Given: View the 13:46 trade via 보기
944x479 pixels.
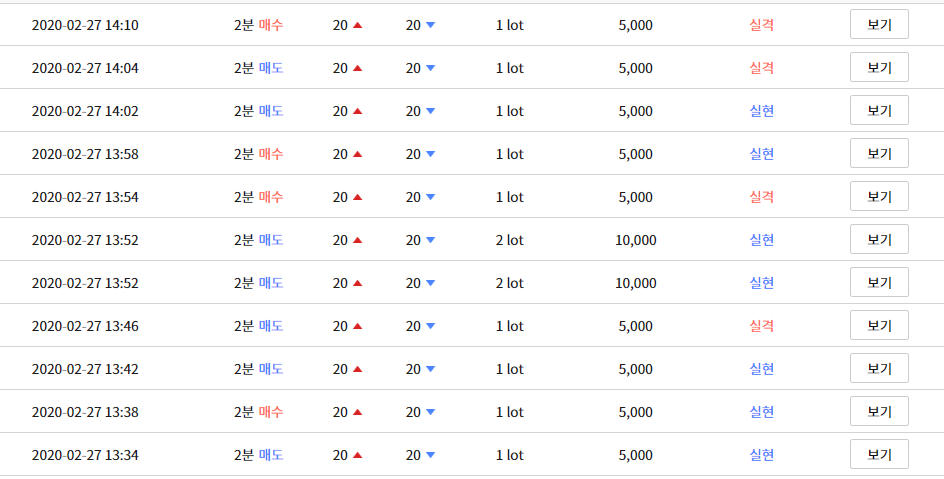Looking at the screenshot, I should (x=879, y=326).
